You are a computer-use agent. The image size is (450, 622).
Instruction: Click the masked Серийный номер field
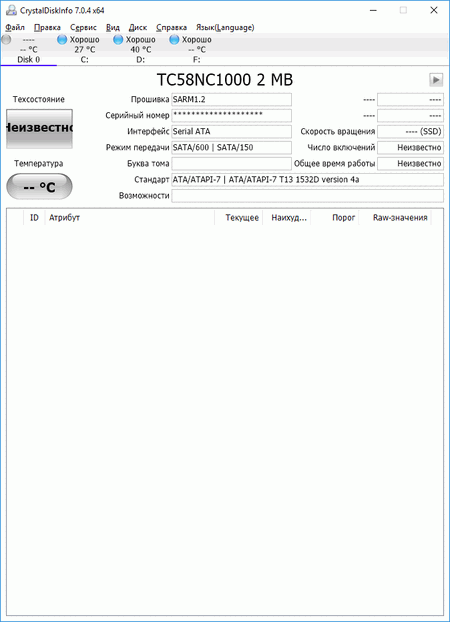click(231, 115)
